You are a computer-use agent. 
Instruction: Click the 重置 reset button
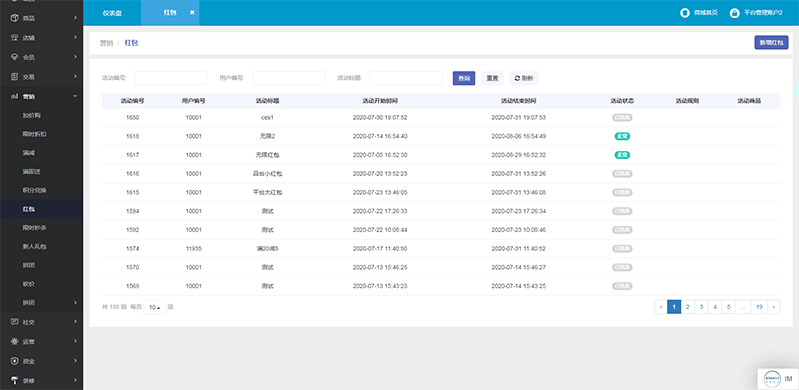(492, 79)
